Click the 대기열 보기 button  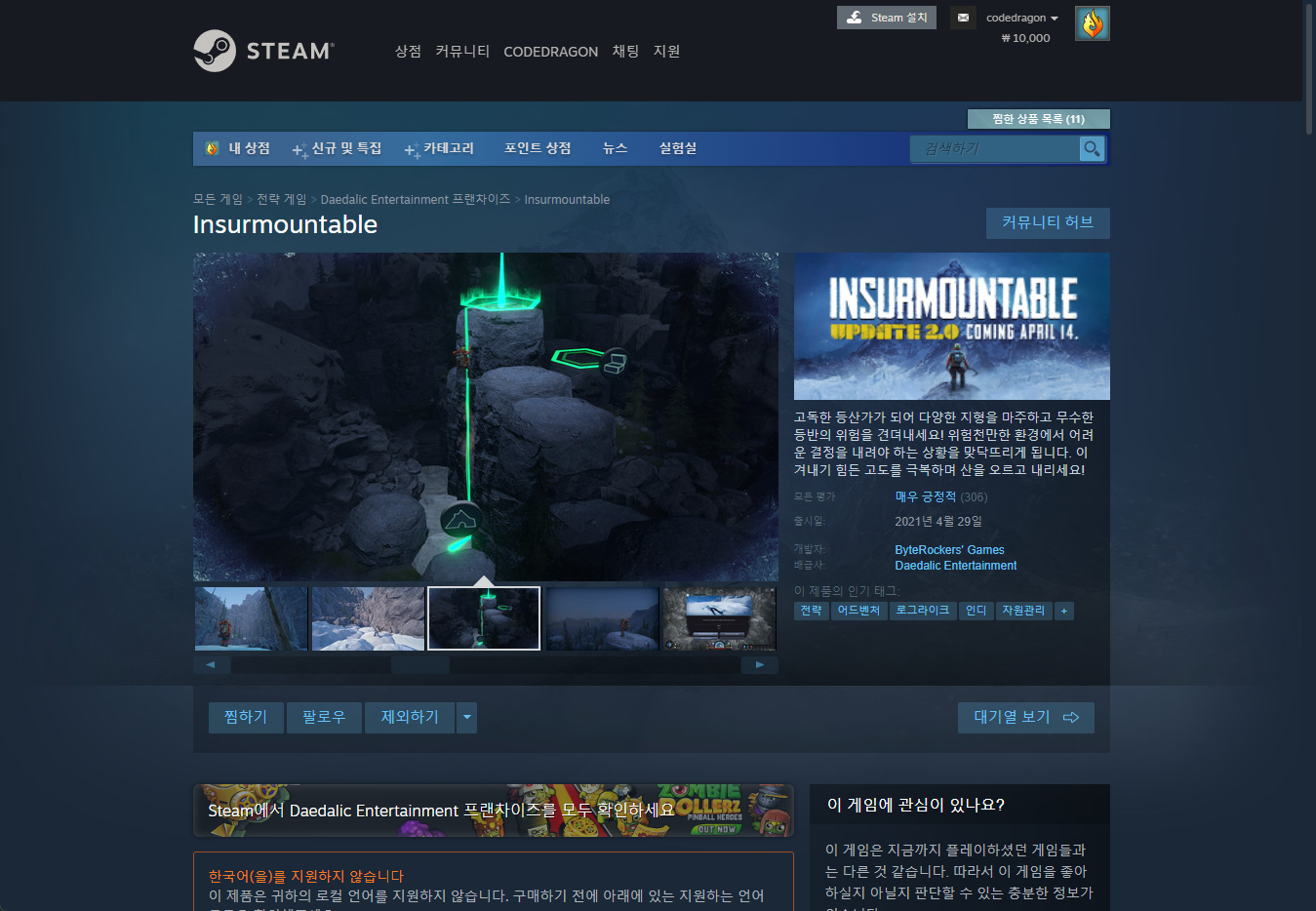[x=1026, y=718]
